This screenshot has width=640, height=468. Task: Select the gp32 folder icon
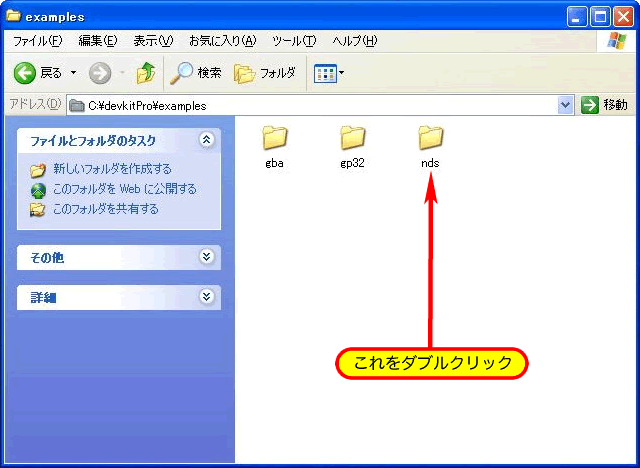(x=353, y=138)
